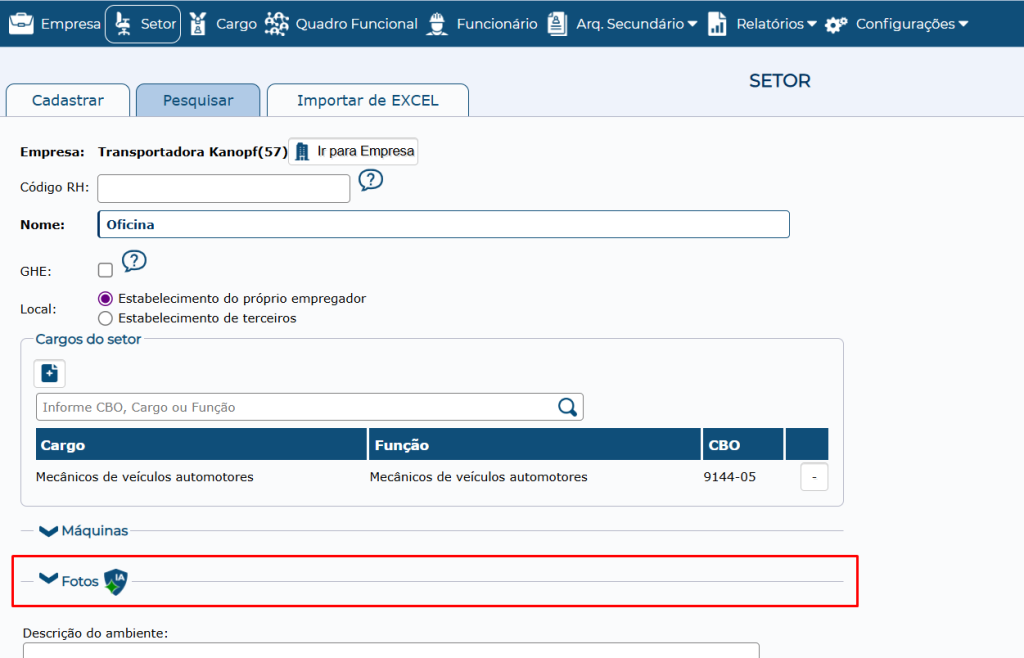Click the add cargo plus icon
This screenshot has height=658, width=1024.
(x=49, y=373)
